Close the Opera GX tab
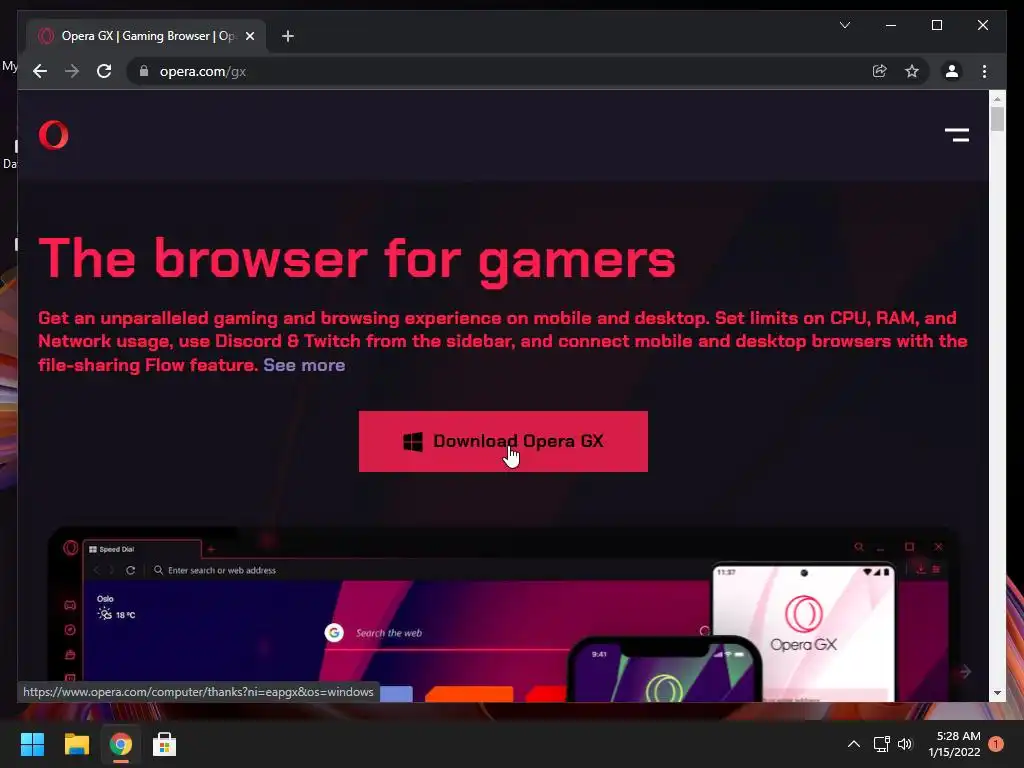Screen dimensions: 1024x768 [x=249, y=37]
